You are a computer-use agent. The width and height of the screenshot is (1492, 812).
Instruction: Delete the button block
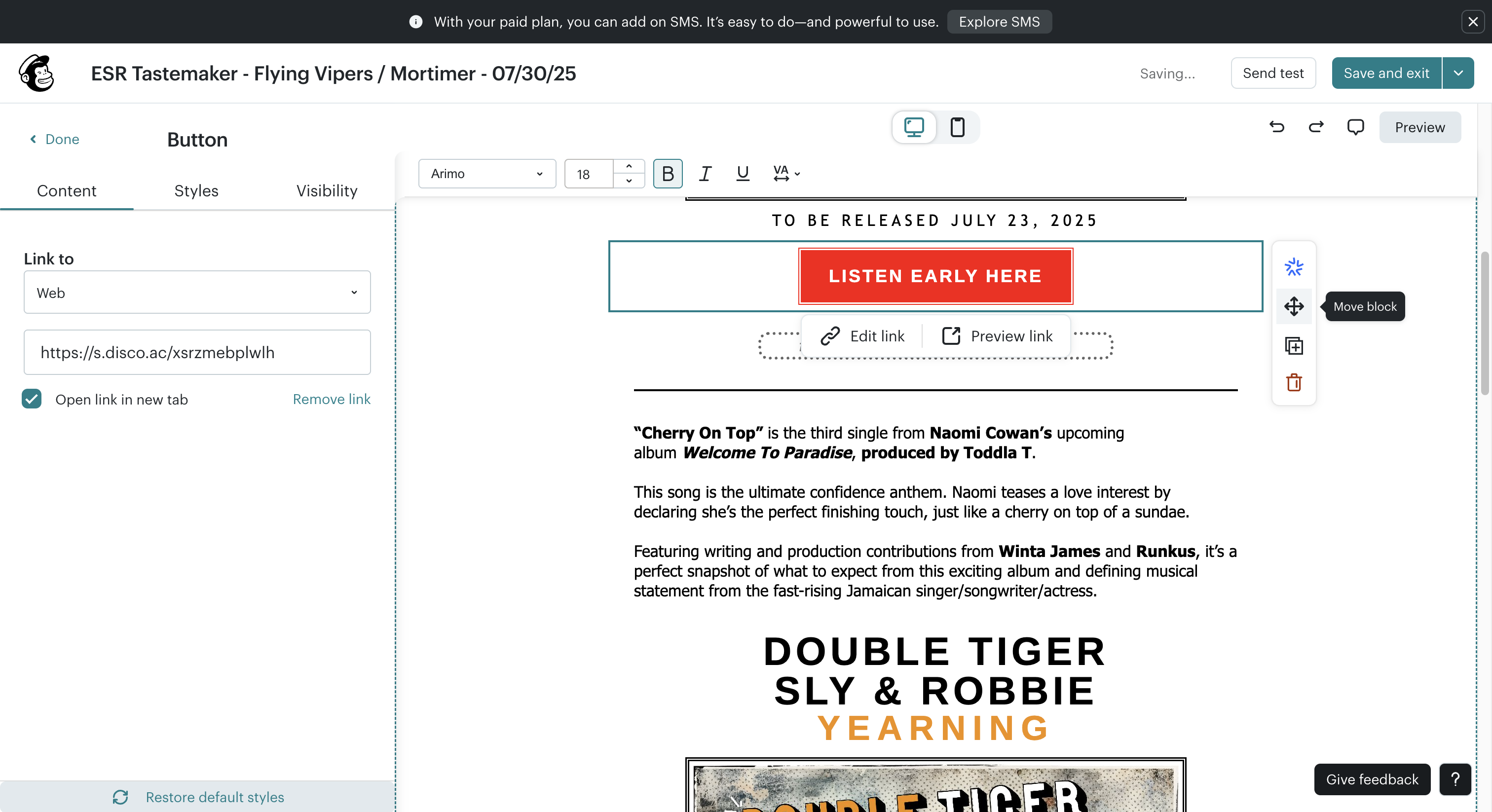point(1293,382)
